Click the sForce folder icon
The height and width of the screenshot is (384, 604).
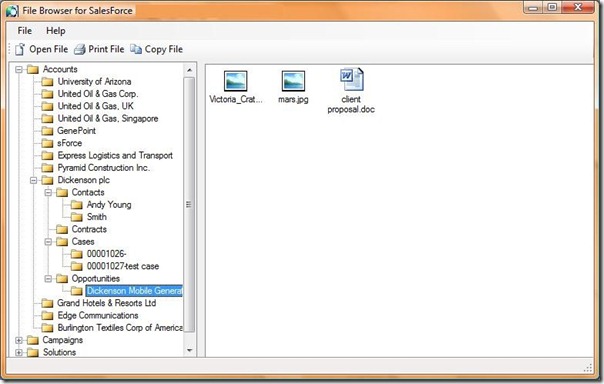point(47,143)
